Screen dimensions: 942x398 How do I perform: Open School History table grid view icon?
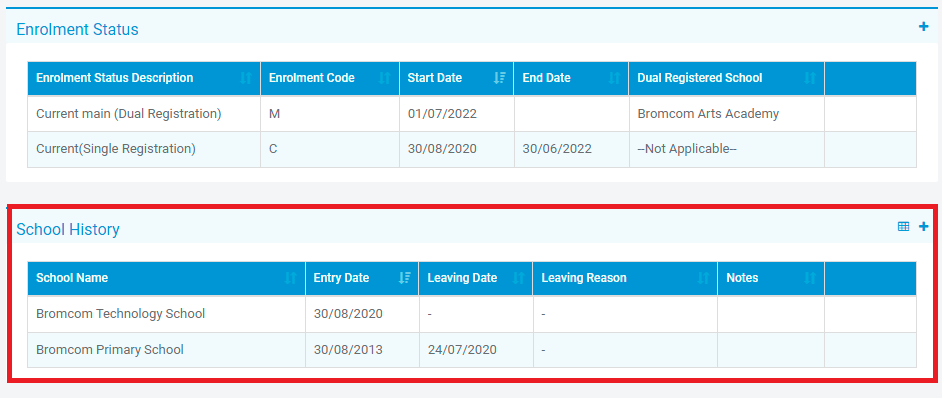[904, 227]
